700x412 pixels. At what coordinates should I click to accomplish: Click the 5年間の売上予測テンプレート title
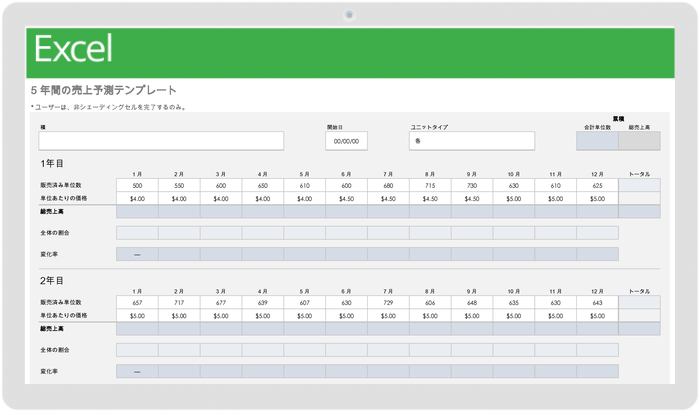(x=104, y=90)
